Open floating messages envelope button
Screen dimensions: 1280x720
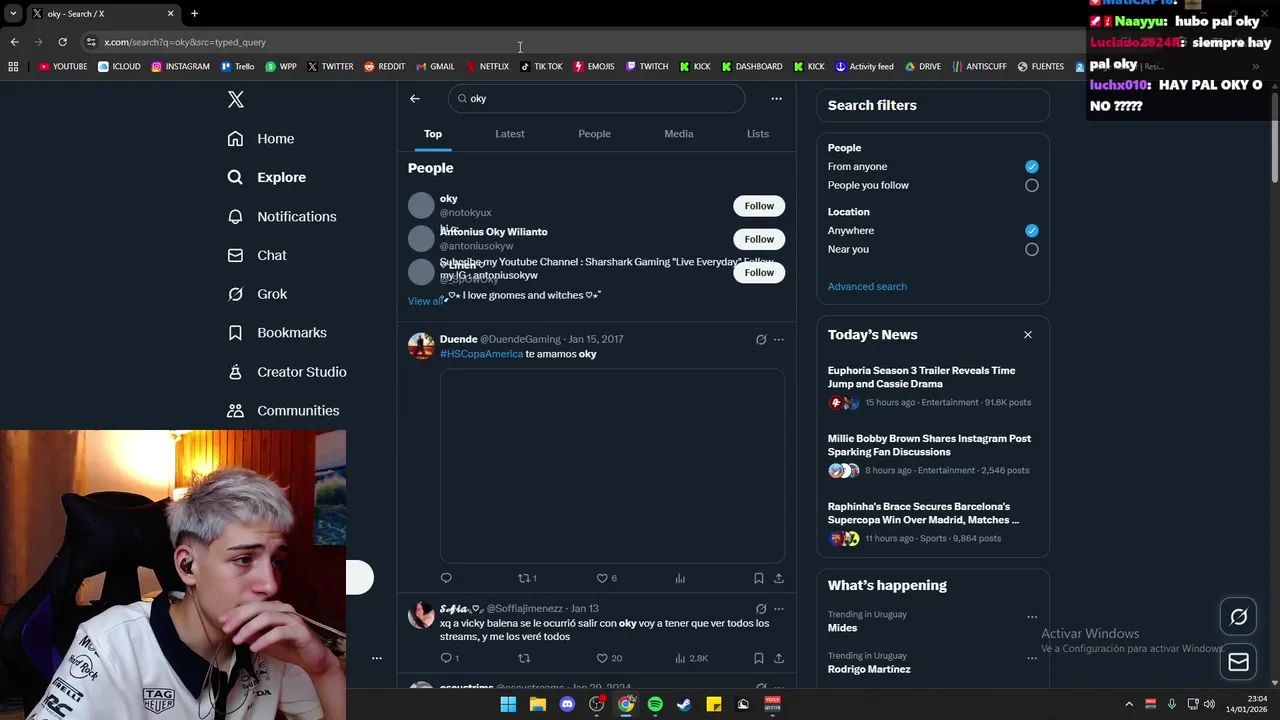[1238, 662]
